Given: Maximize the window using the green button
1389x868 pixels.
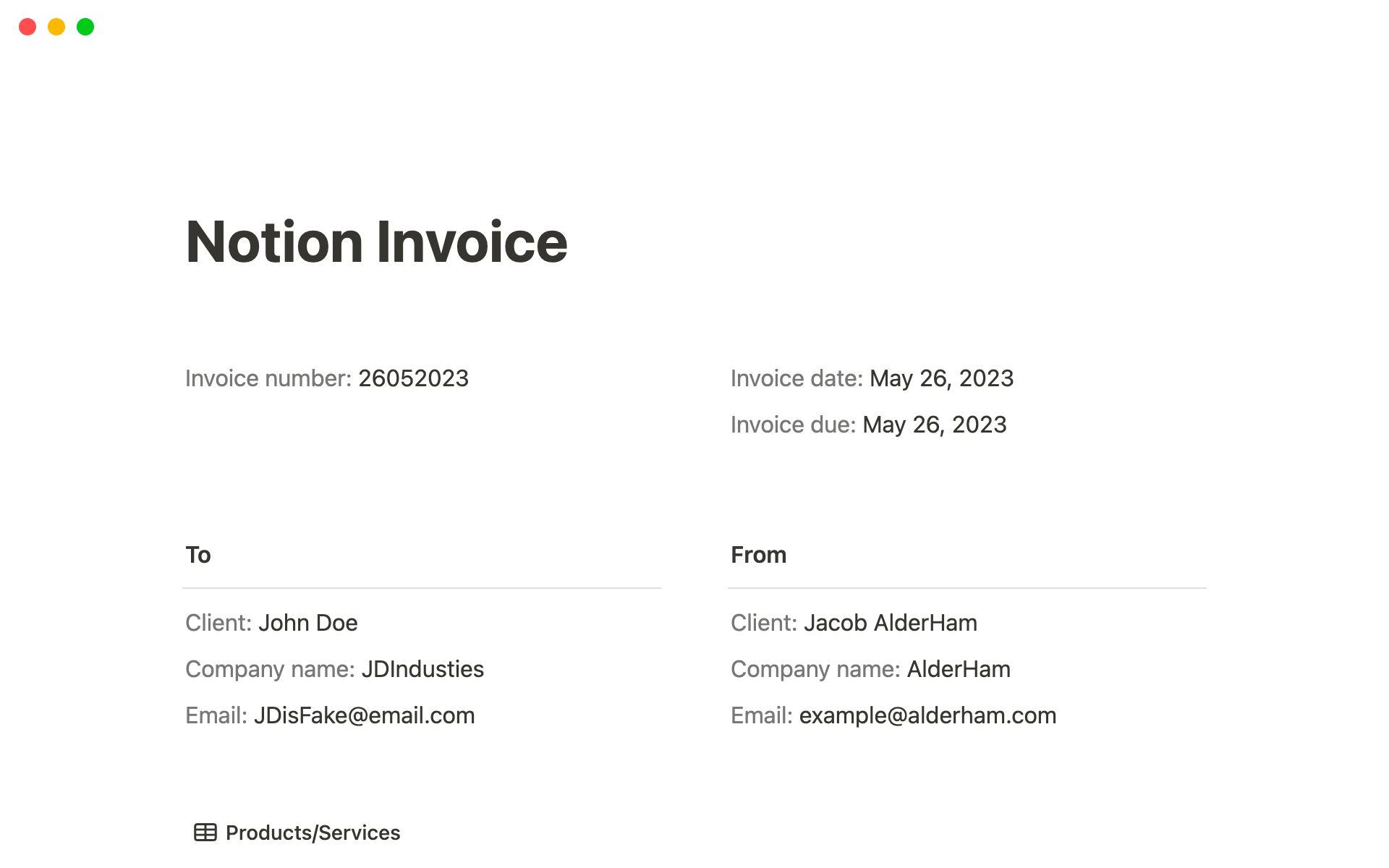Looking at the screenshot, I should click(85, 27).
